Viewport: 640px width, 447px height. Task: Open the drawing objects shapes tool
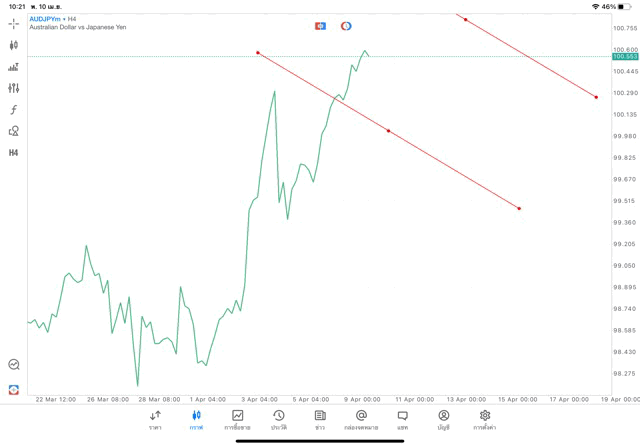tap(14, 131)
